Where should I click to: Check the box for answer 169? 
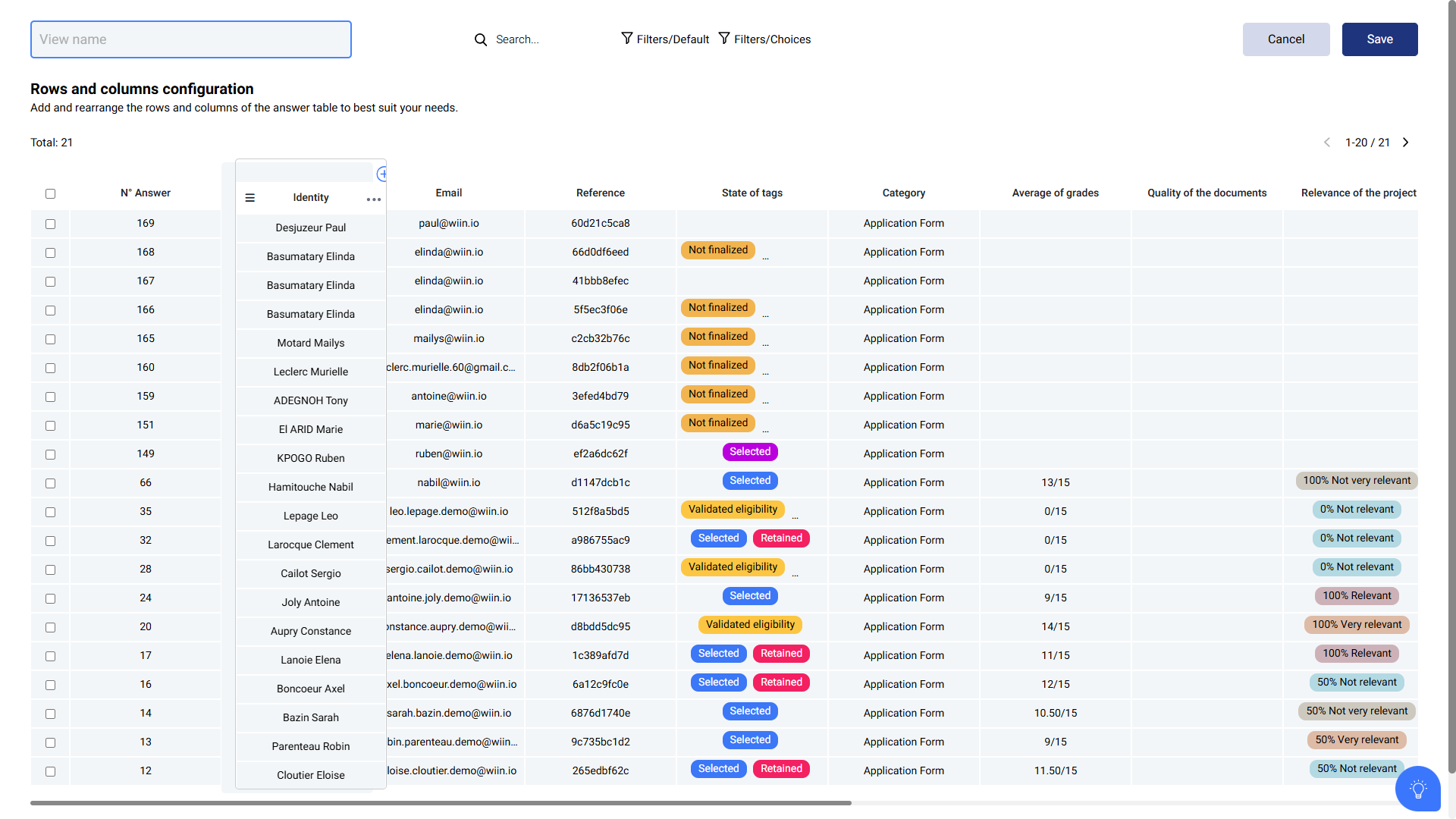pyautogui.click(x=51, y=224)
